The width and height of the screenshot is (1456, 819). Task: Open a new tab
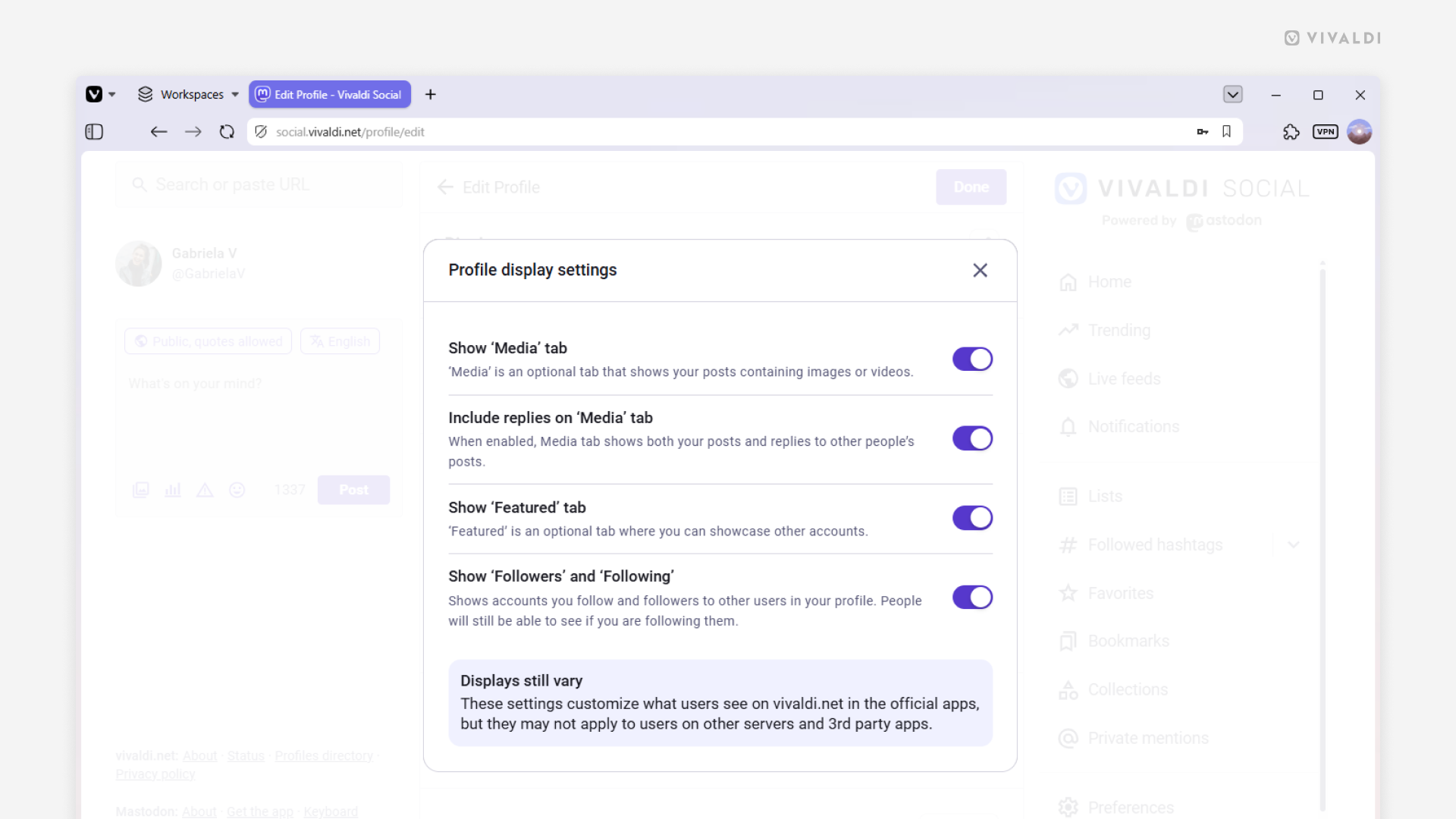tap(431, 94)
